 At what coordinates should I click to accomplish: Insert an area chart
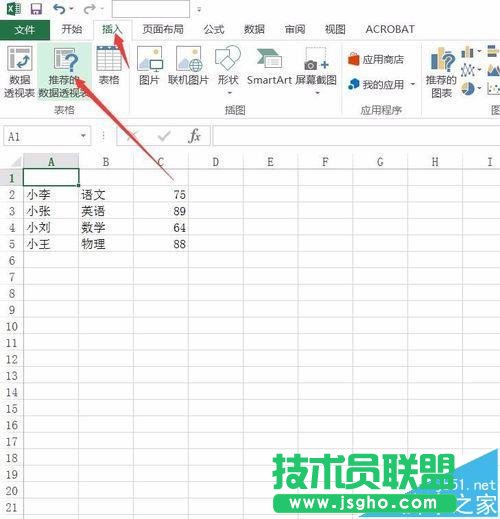[493, 70]
